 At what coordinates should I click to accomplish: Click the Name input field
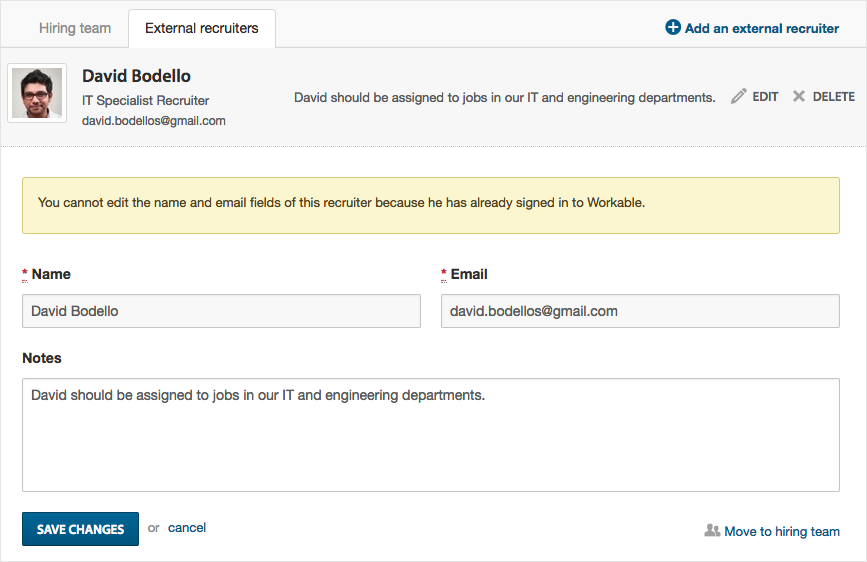tap(221, 311)
